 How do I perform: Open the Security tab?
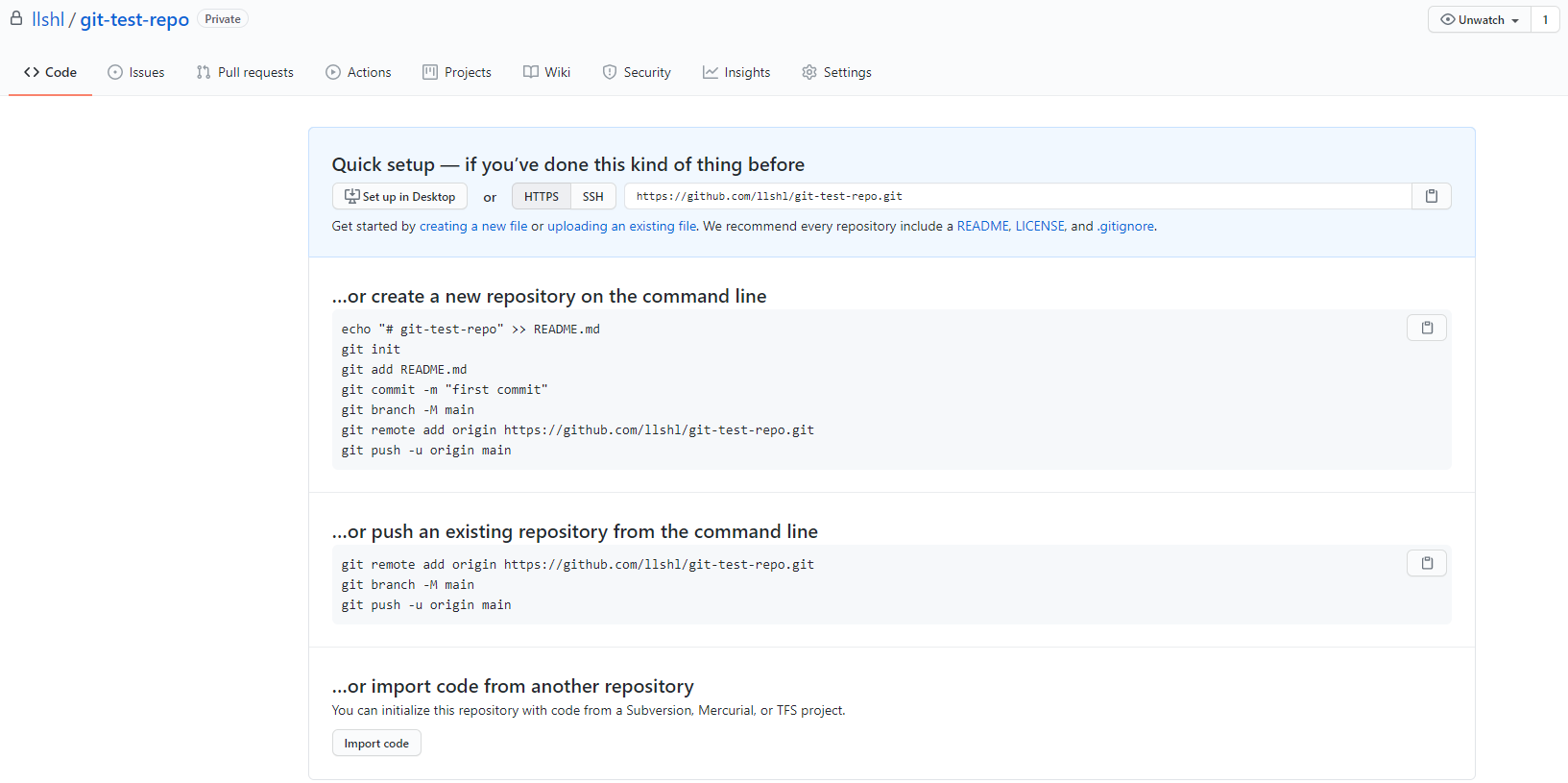click(x=637, y=72)
